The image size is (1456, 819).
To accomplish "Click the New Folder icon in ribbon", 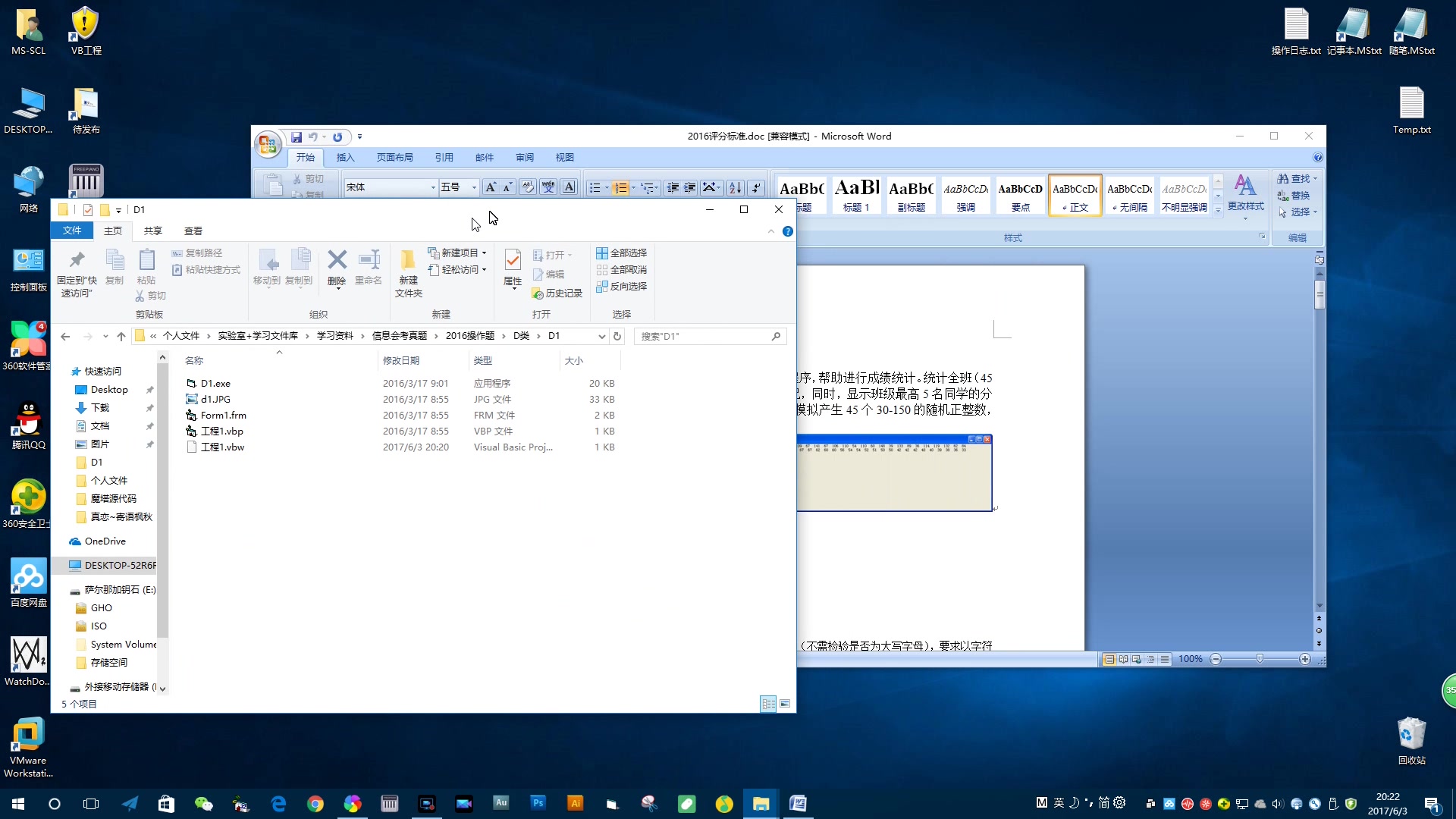I will coord(408,262).
